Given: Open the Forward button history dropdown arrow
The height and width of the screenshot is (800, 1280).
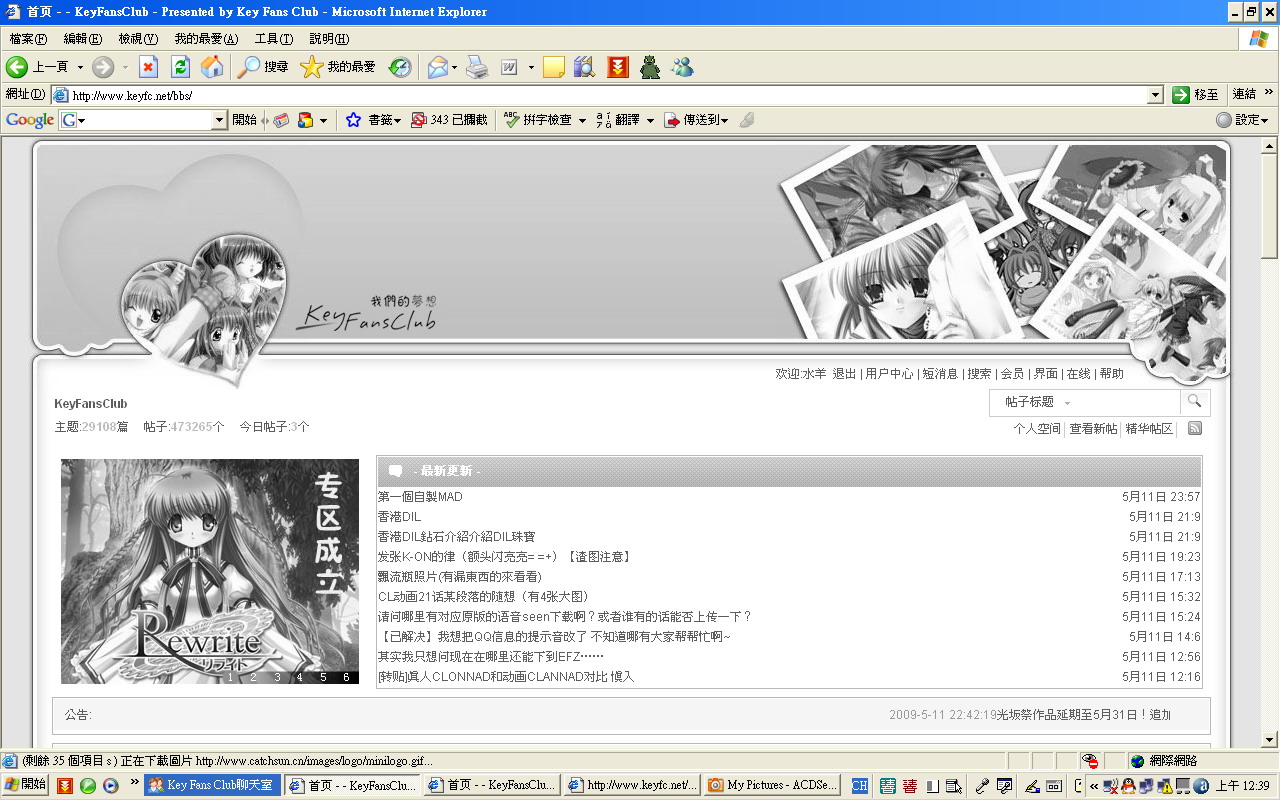Looking at the screenshot, I should click(x=125, y=67).
